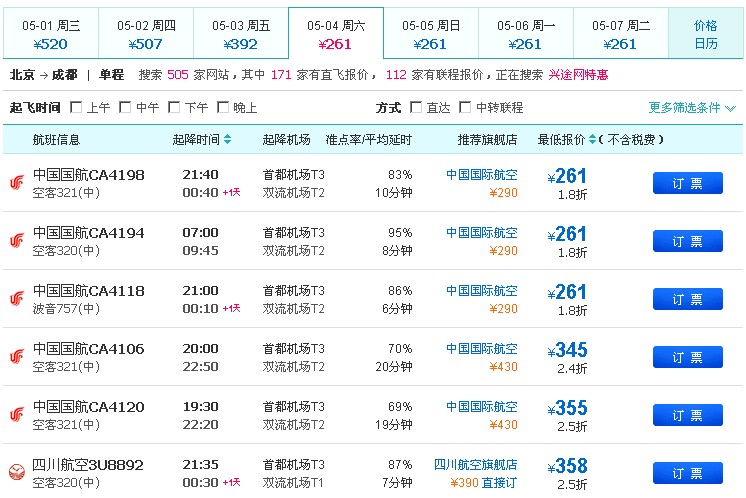Enable the 中转联程 connecting flight filter
Screen dimensions: 746x498
pos(465,107)
